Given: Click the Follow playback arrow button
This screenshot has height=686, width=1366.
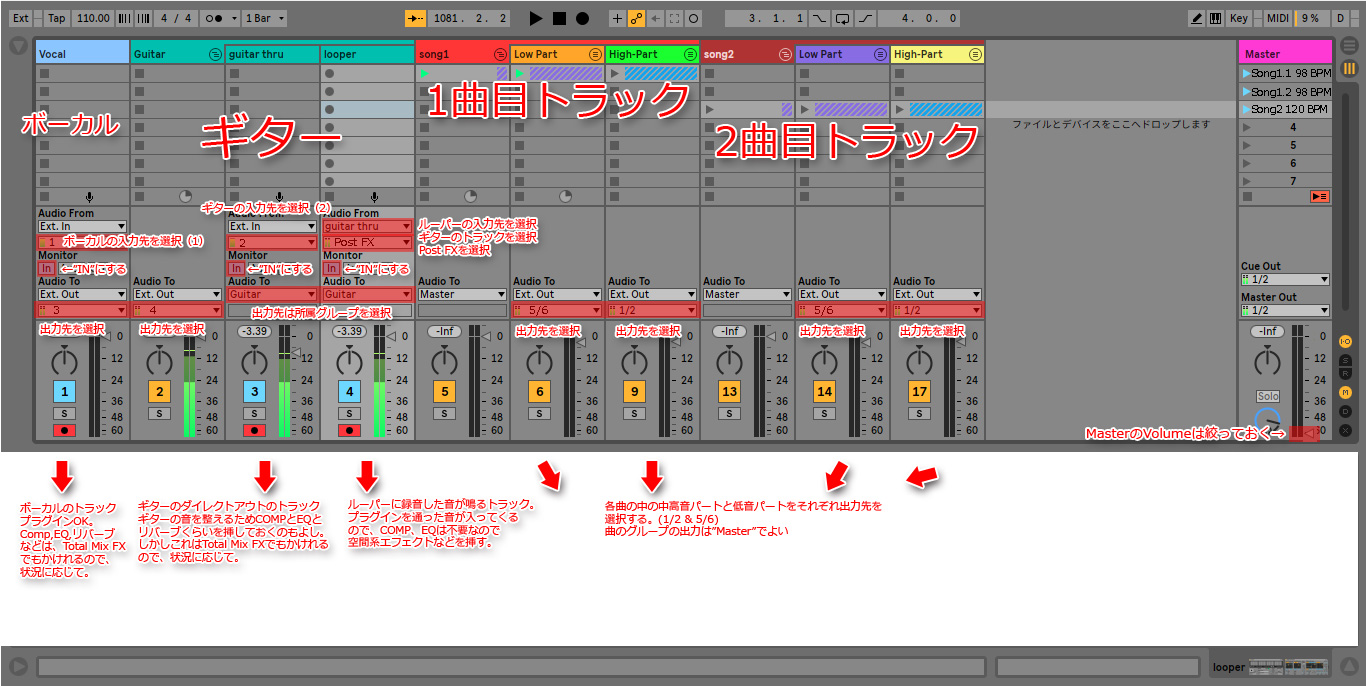Looking at the screenshot, I should pyautogui.click(x=415, y=18).
